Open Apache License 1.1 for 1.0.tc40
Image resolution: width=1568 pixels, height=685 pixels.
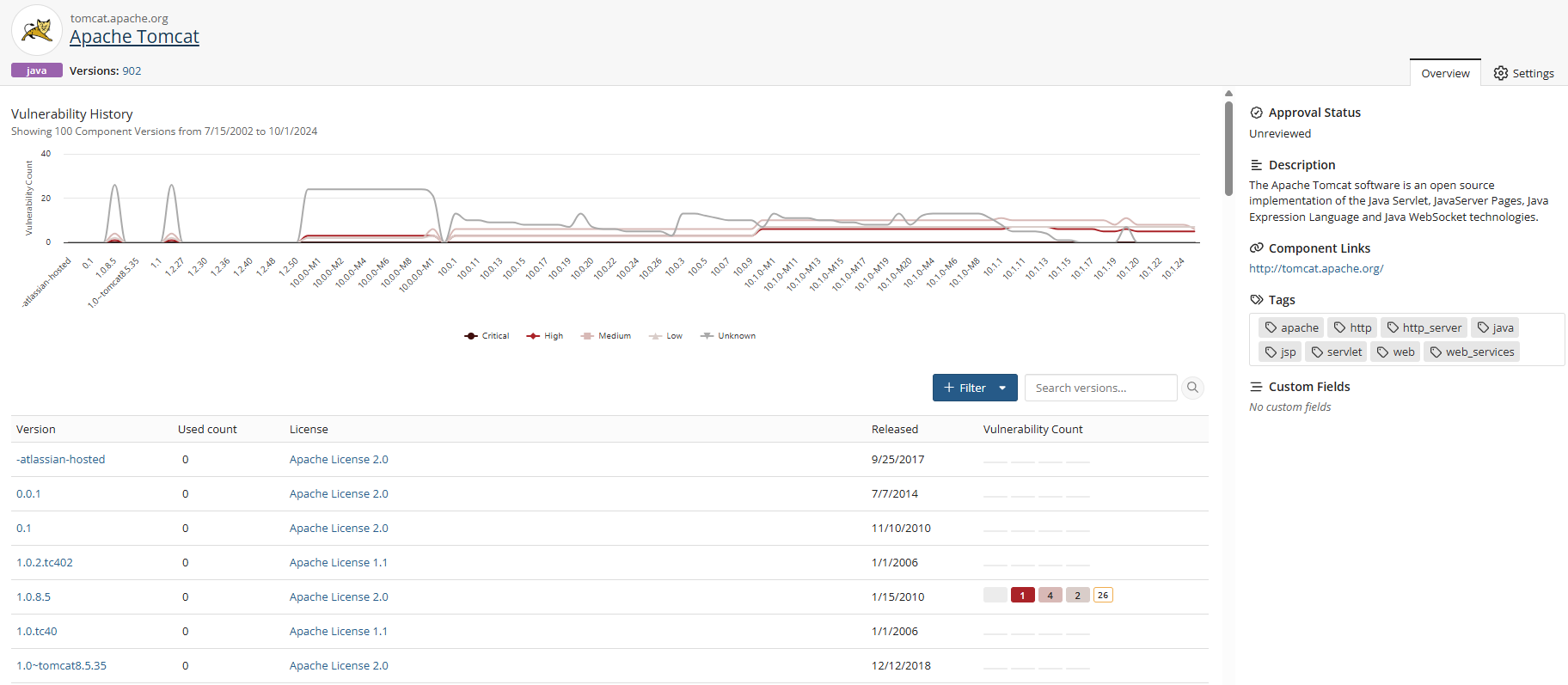click(339, 631)
